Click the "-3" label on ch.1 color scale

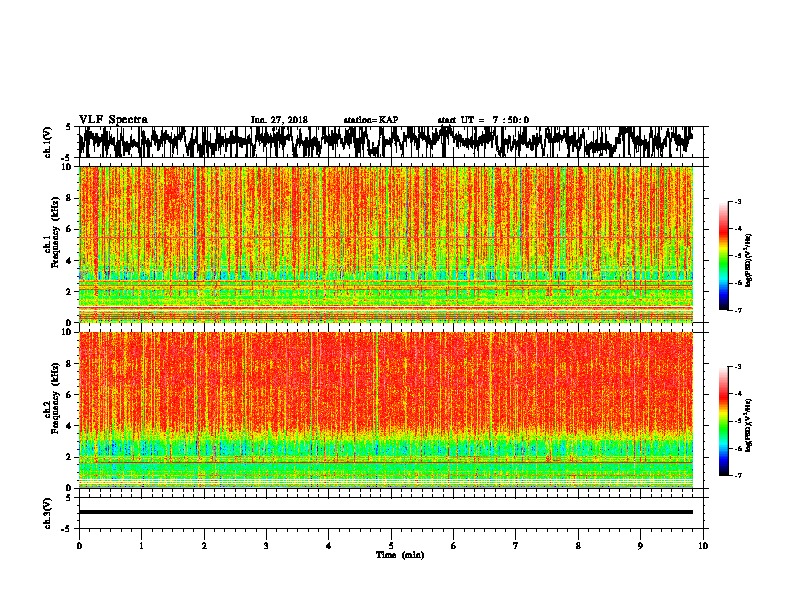(x=738, y=202)
